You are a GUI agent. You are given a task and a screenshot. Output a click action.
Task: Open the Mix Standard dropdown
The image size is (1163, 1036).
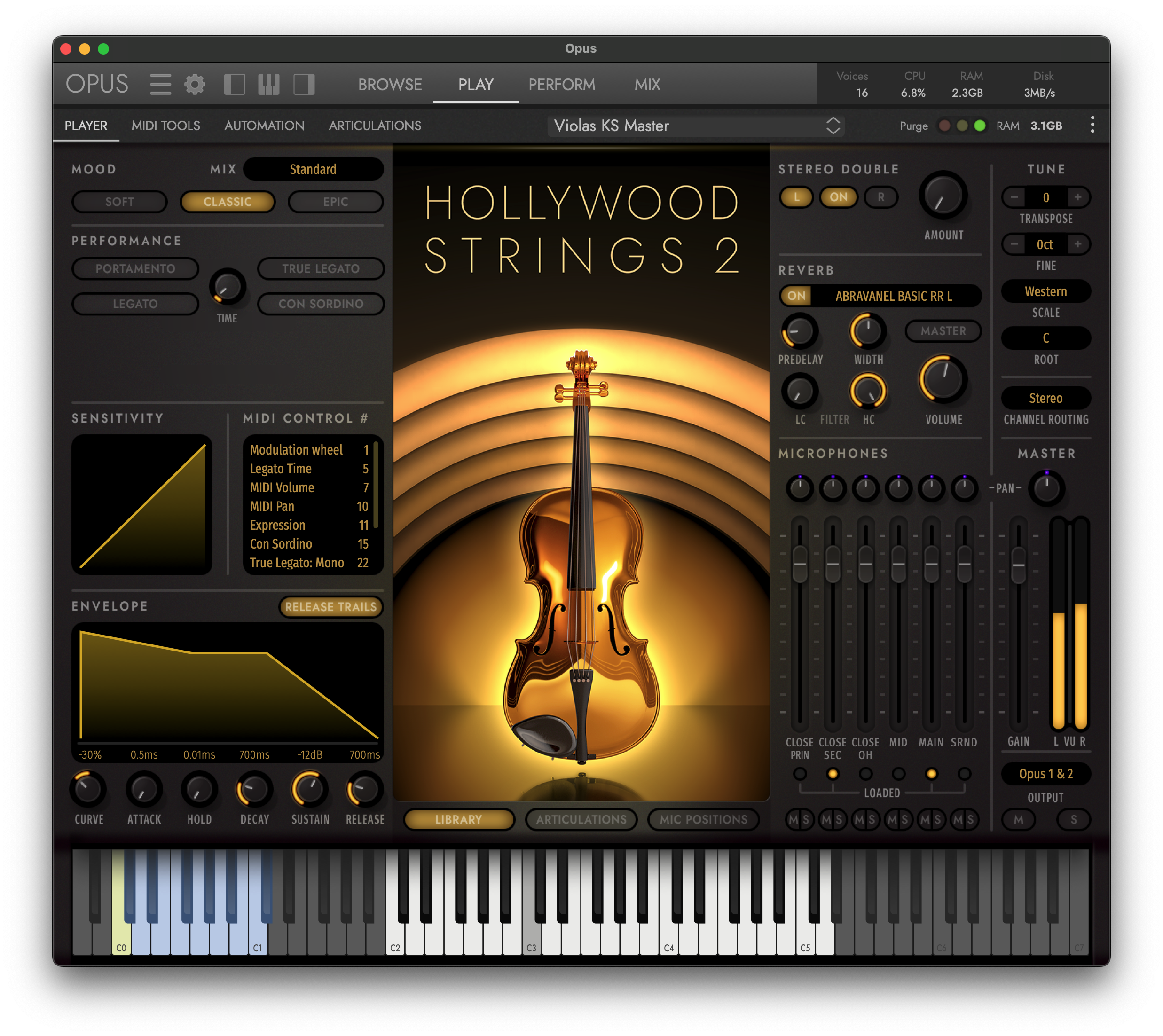pyautogui.click(x=313, y=169)
